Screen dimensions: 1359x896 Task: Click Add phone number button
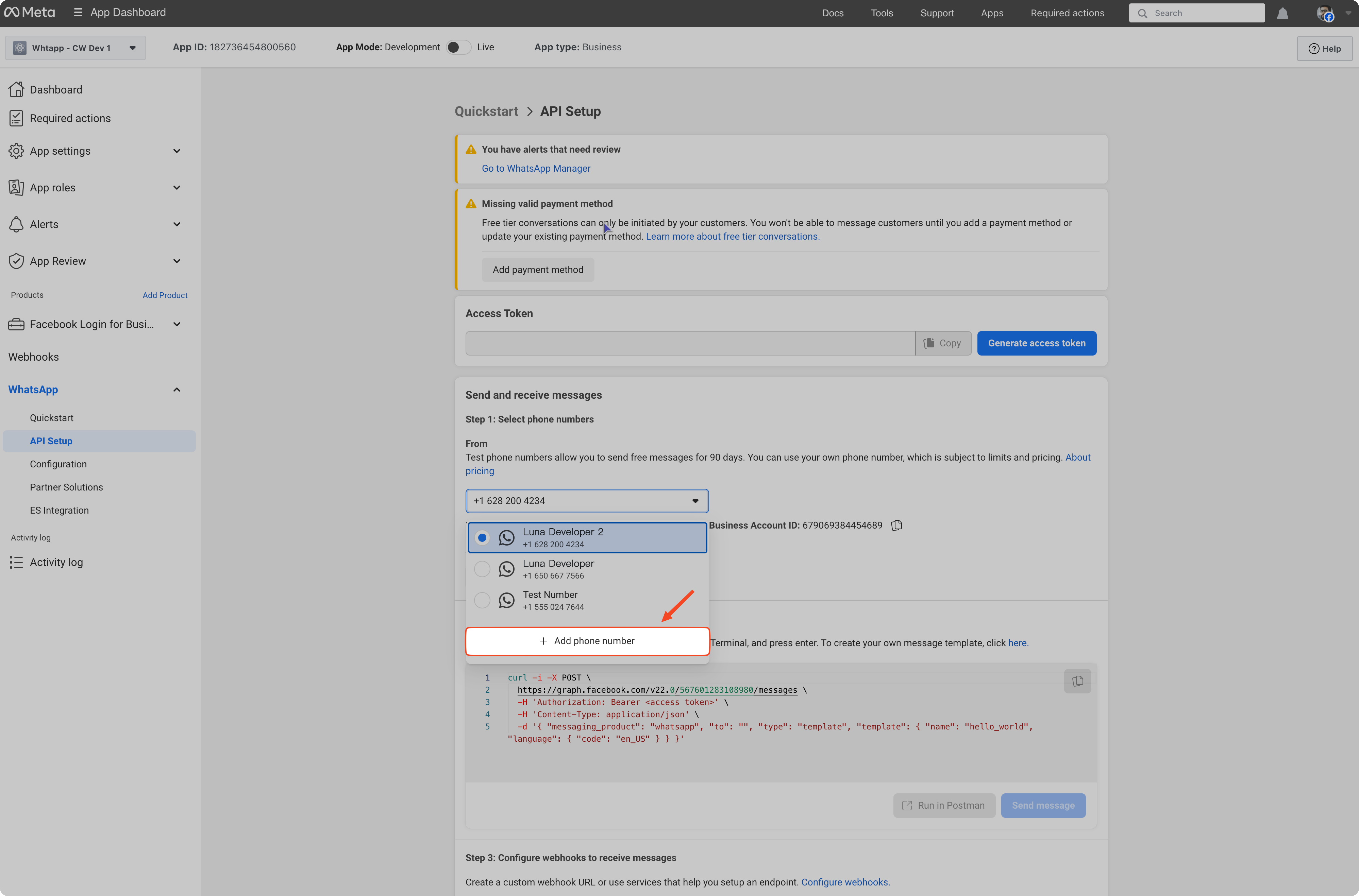(x=587, y=641)
